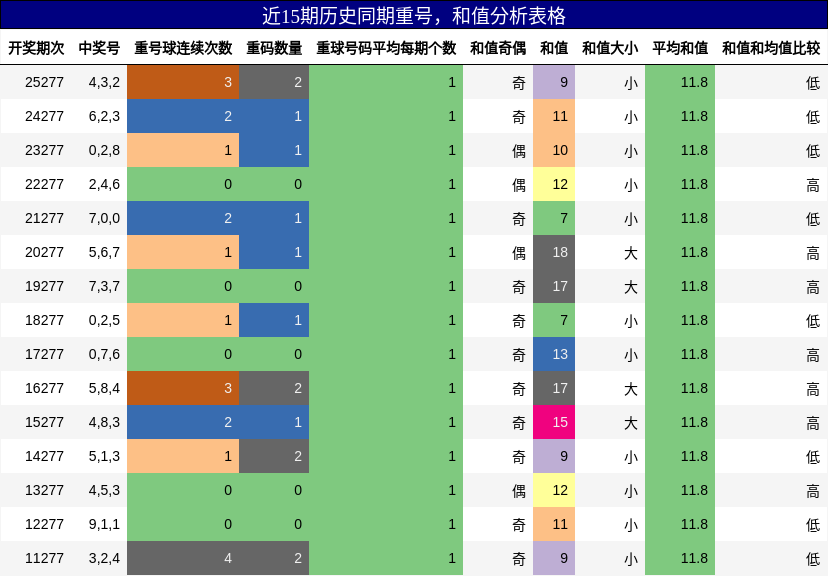The image size is (828, 576).
Task: Click the 和值大小 column header
Action: [610, 48]
